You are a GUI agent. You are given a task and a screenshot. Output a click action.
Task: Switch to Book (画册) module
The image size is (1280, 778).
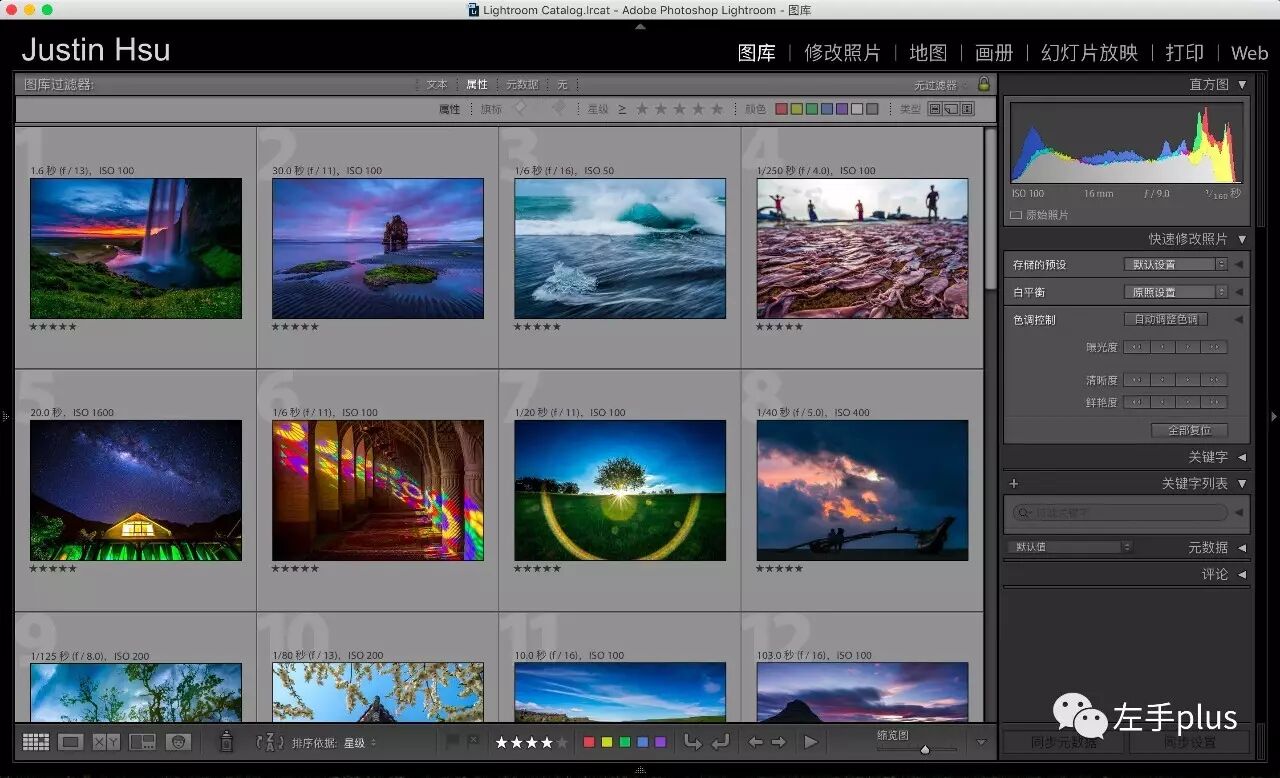[x=994, y=53]
